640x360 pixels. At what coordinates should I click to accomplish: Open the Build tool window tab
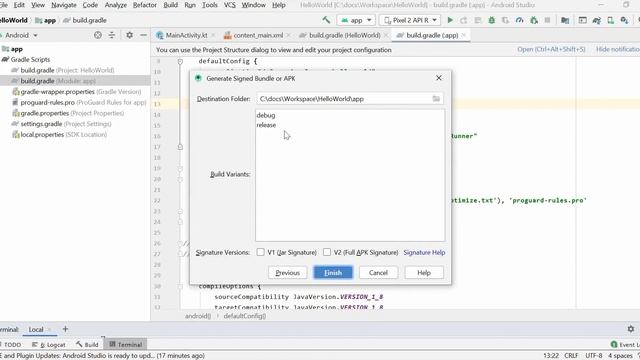point(87,344)
